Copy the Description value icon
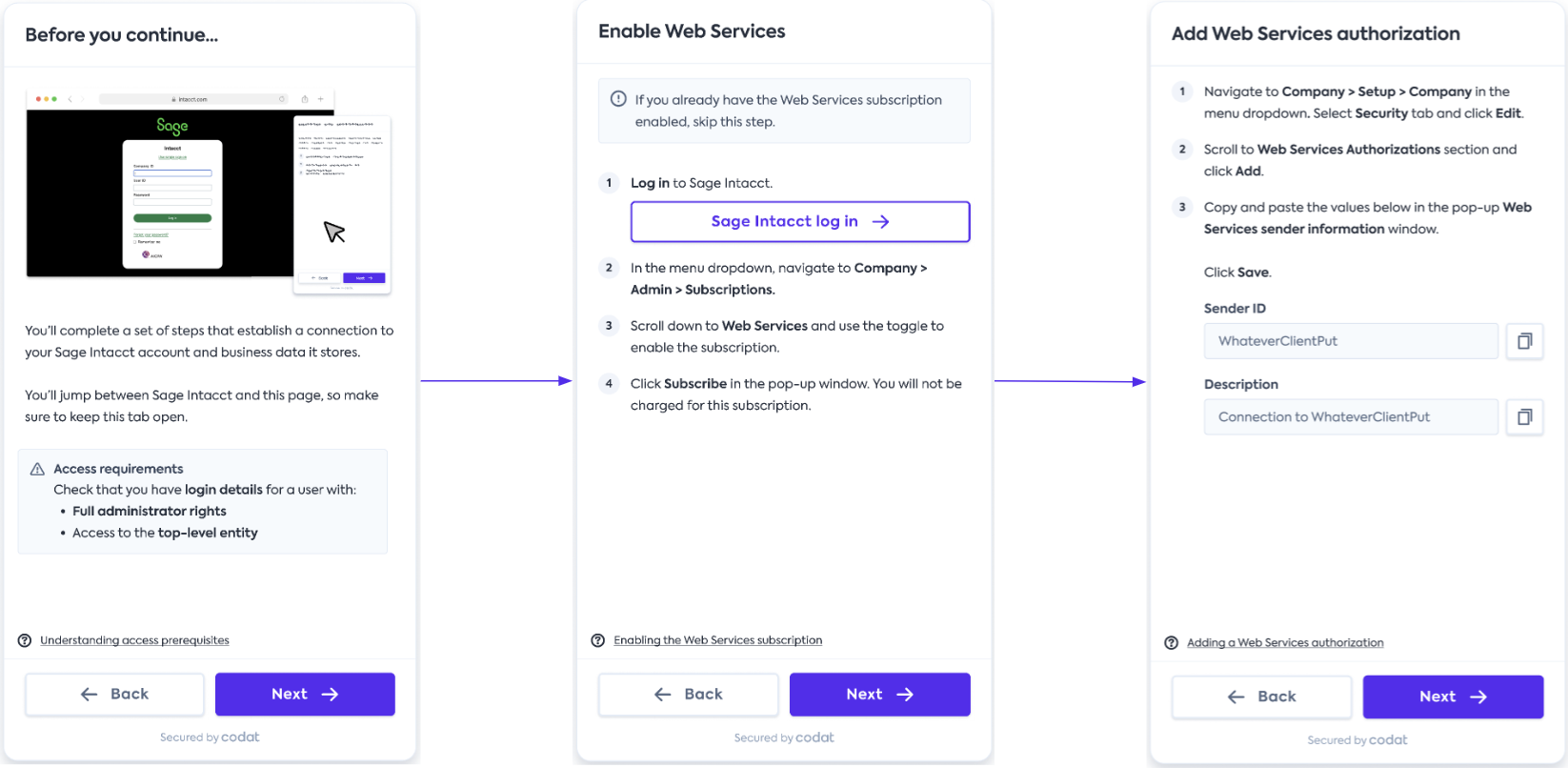This screenshot has height=768, width=1568. [x=1524, y=417]
